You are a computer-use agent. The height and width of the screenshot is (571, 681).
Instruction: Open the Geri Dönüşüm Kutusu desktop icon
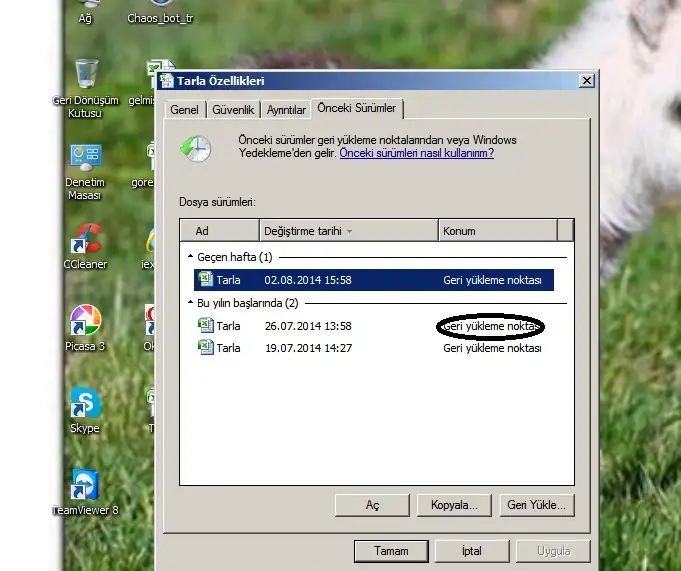tap(86, 75)
